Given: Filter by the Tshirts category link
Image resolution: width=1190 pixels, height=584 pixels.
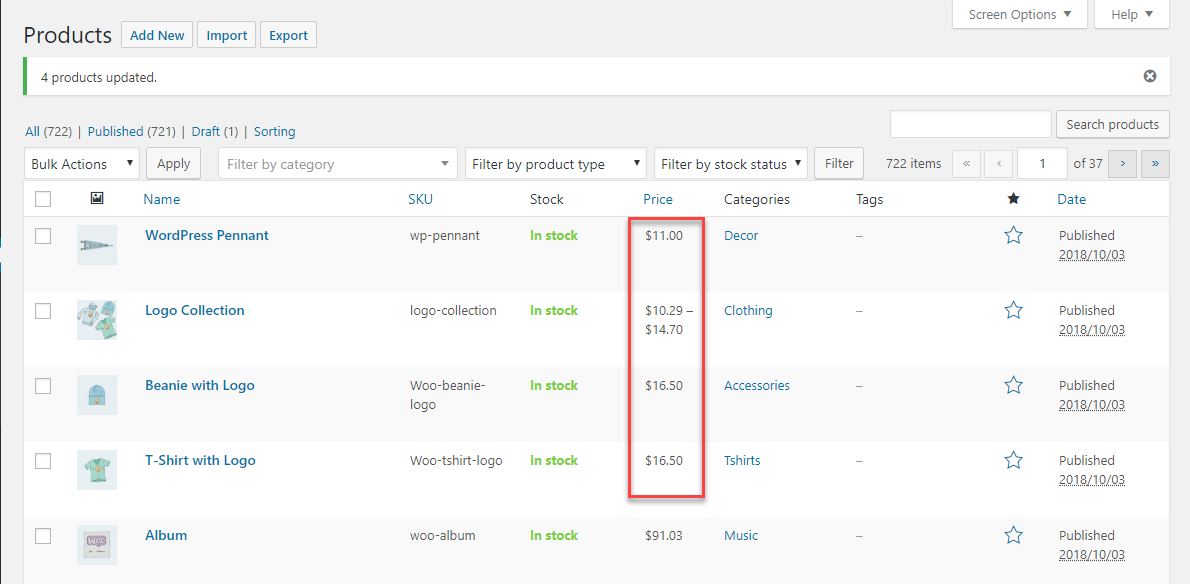Looking at the screenshot, I should (742, 460).
